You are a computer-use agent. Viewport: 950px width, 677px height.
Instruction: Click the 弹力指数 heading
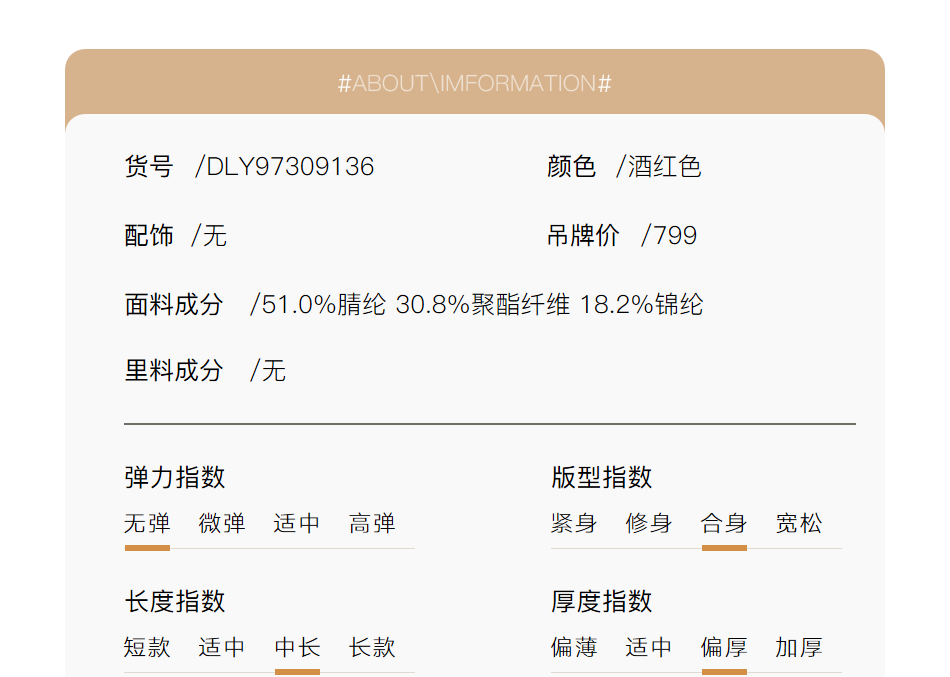(x=174, y=478)
